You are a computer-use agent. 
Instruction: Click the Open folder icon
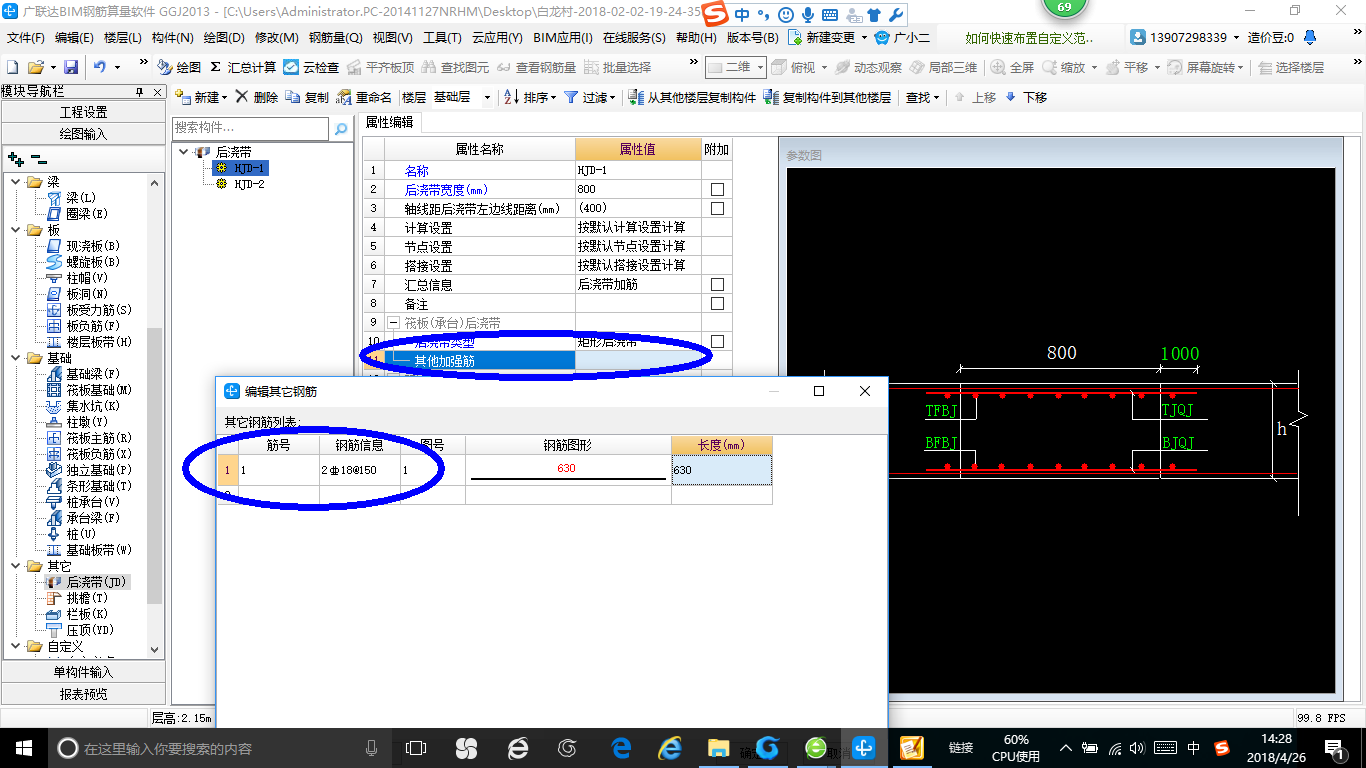coord(35,67)
